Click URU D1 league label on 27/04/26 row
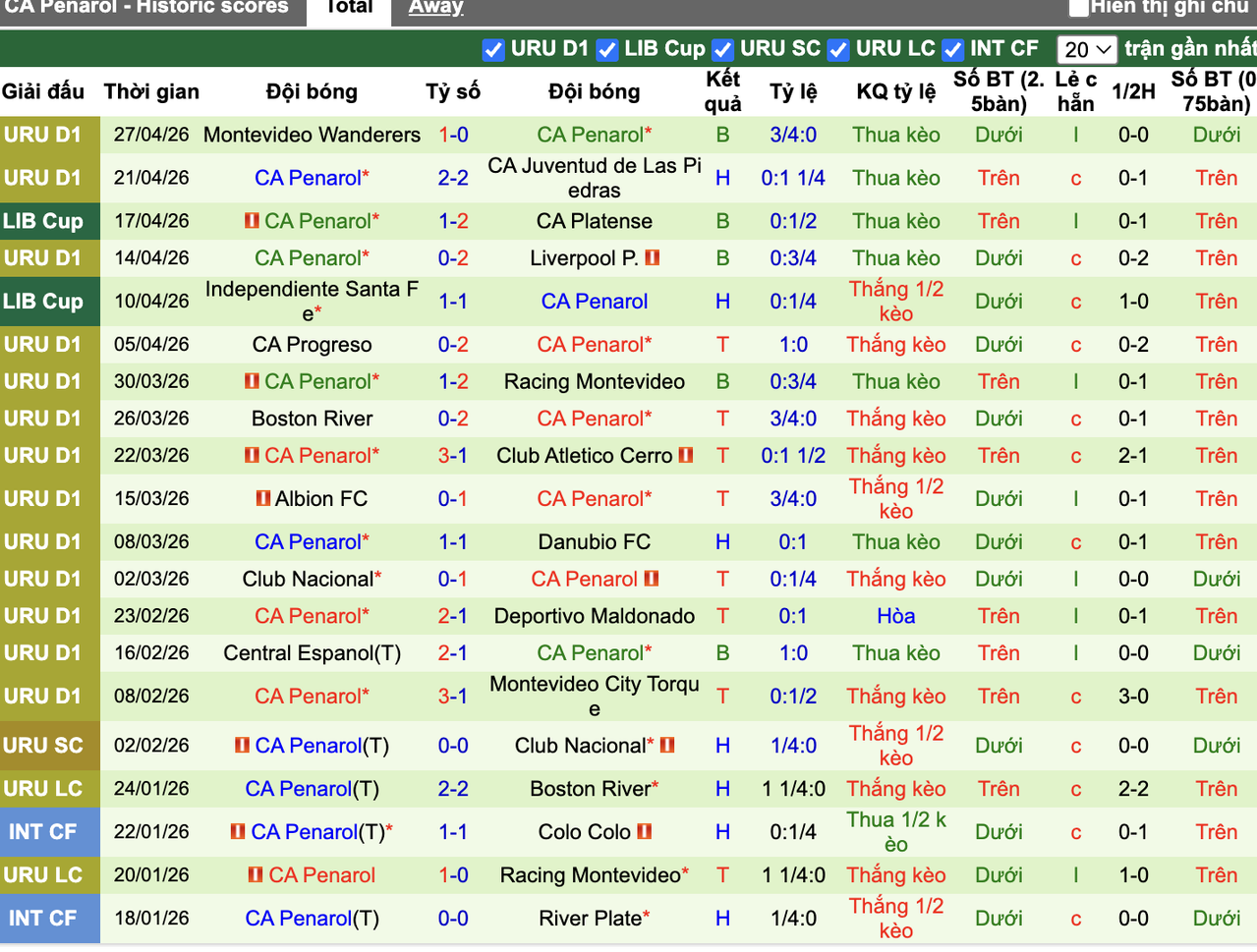The height and width of the screenshot is (952, 1257). point(42,135)
